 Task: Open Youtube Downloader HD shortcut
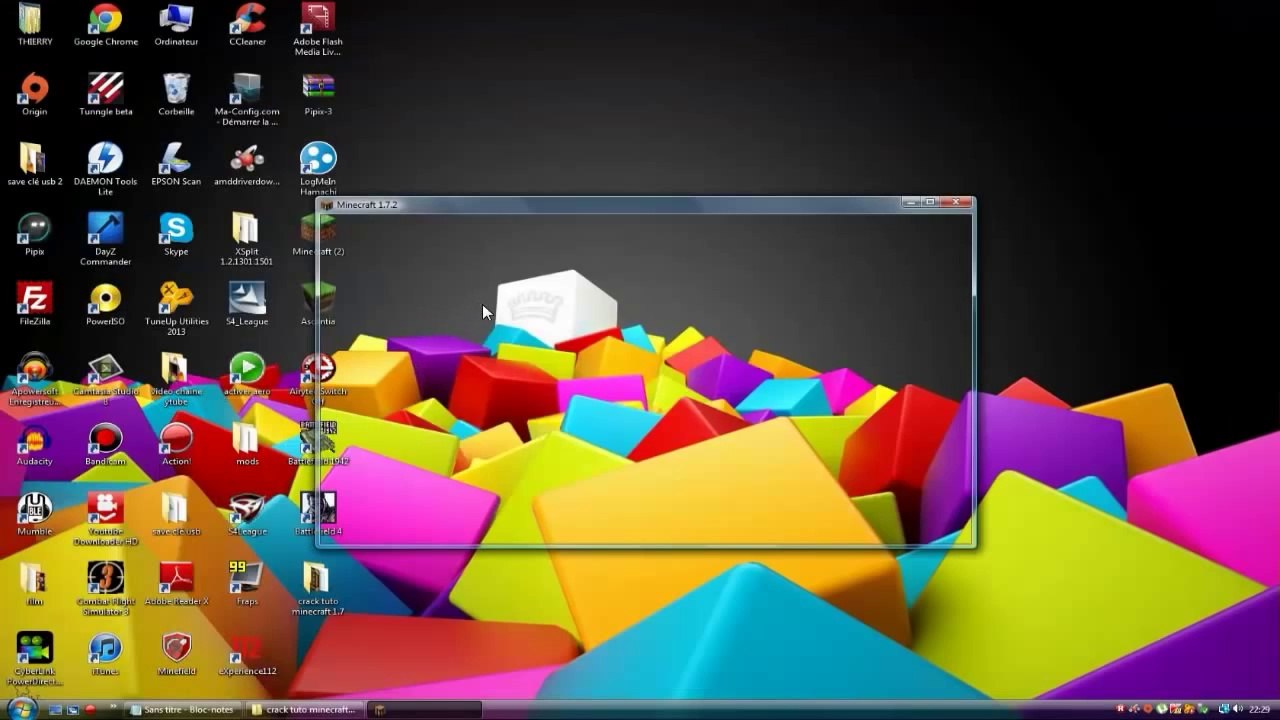click(105, 520)
